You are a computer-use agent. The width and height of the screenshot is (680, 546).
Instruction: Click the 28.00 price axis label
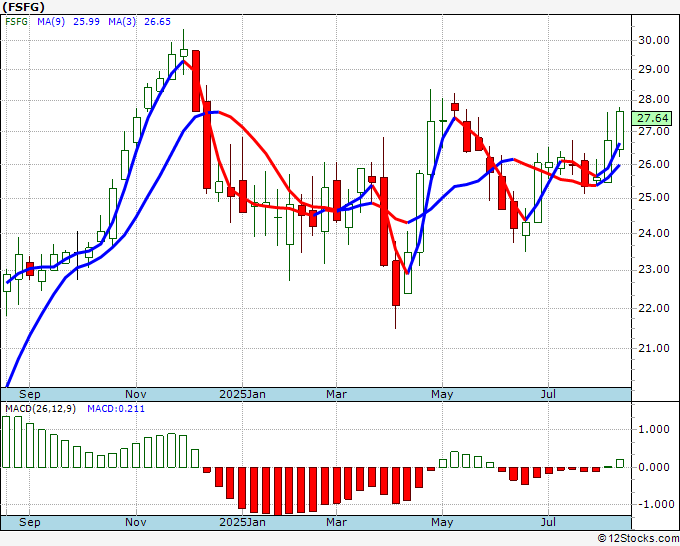(654, 99)
